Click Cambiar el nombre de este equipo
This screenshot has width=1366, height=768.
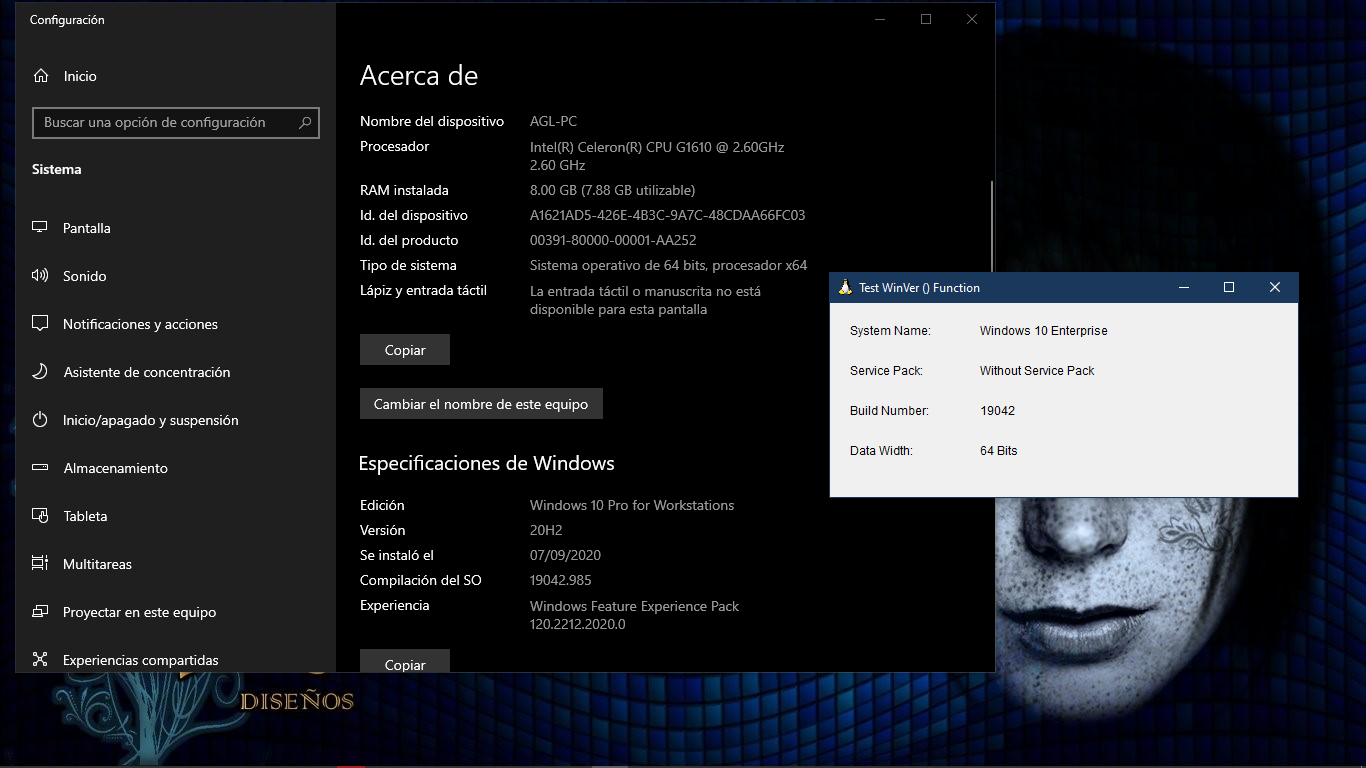pos(481,404)
